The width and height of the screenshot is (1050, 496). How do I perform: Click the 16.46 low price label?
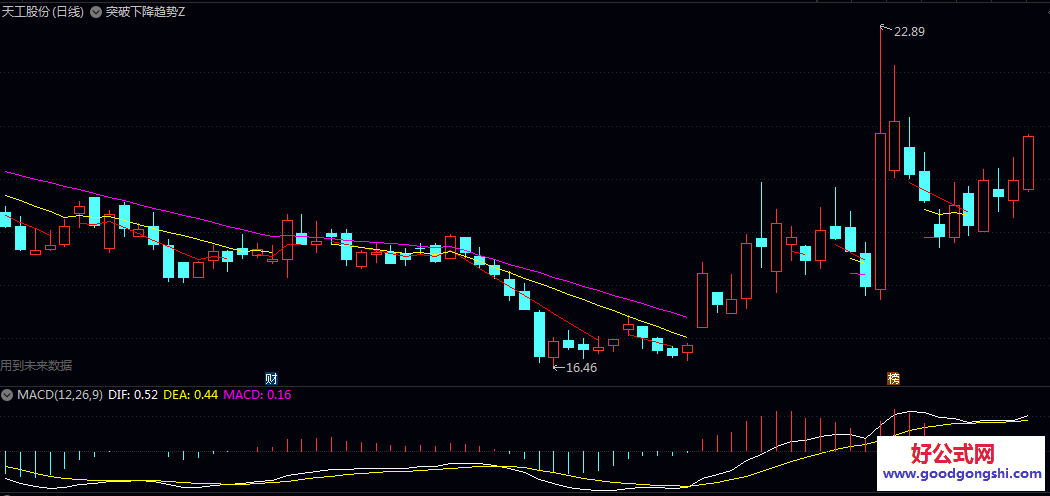click(x=581, y=367)
